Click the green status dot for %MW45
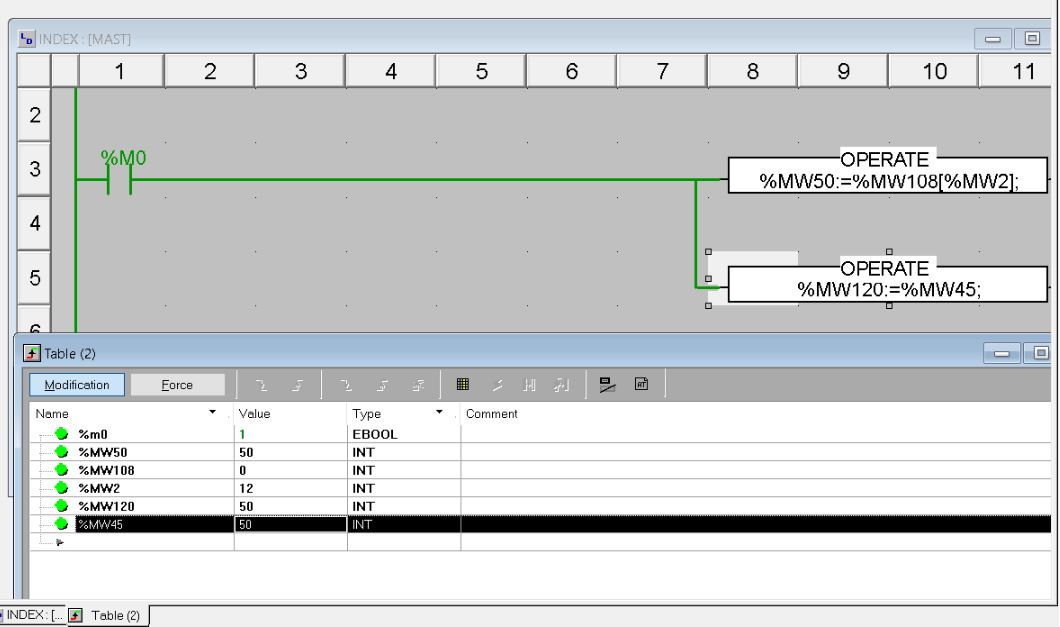This screenshot has height=627, width=1060. pos(62,524)
